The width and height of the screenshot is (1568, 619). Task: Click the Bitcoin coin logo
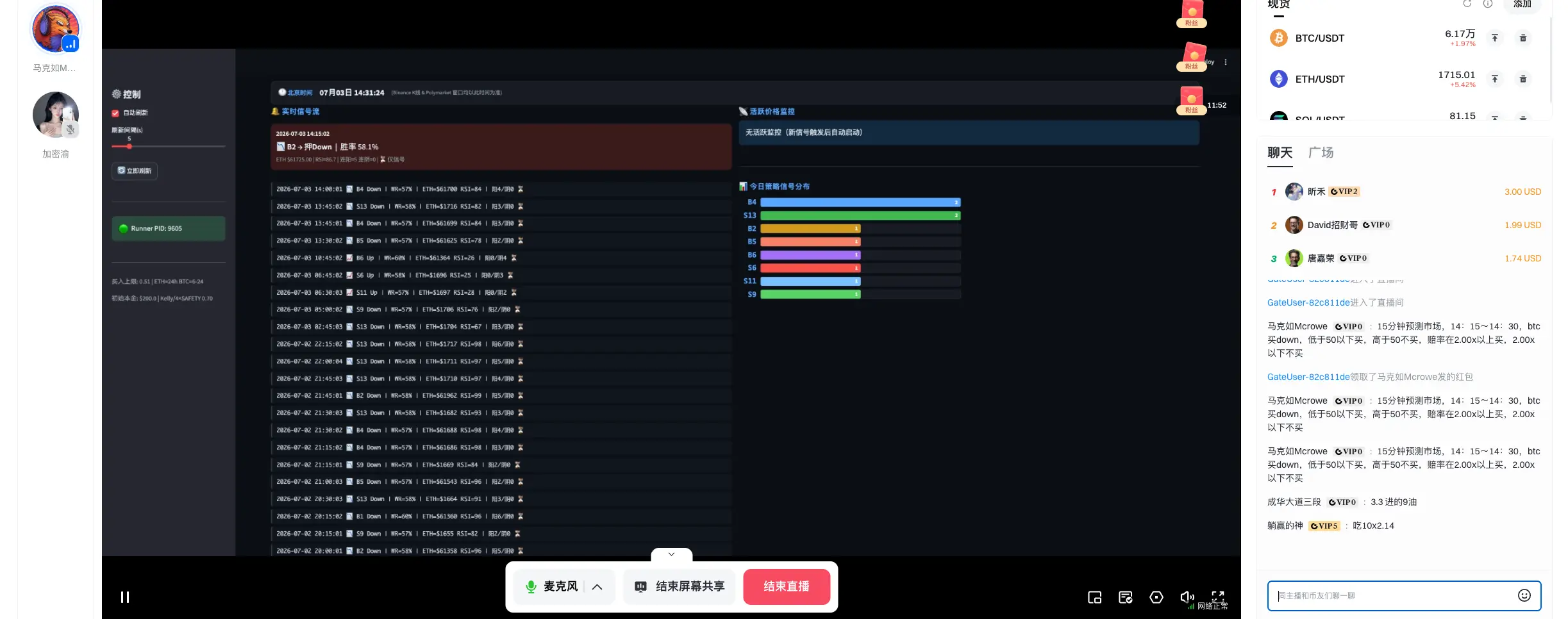tap(1279, 38)
